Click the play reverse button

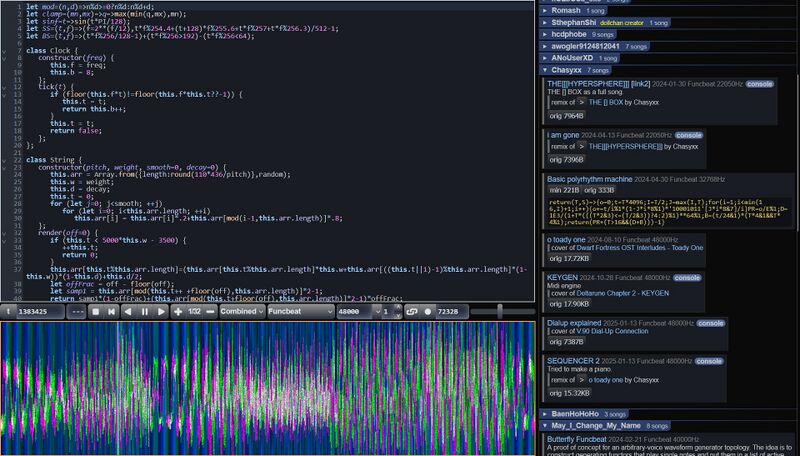(128, 312)
